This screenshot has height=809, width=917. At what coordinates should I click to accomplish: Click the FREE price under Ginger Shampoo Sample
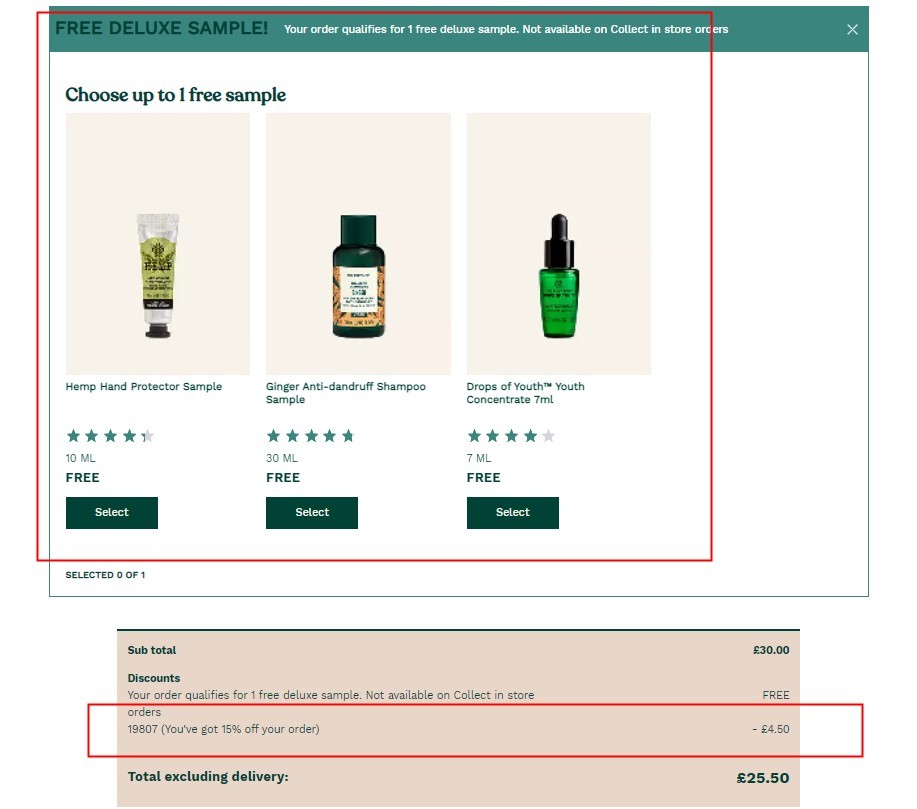[x=283, y=478]
